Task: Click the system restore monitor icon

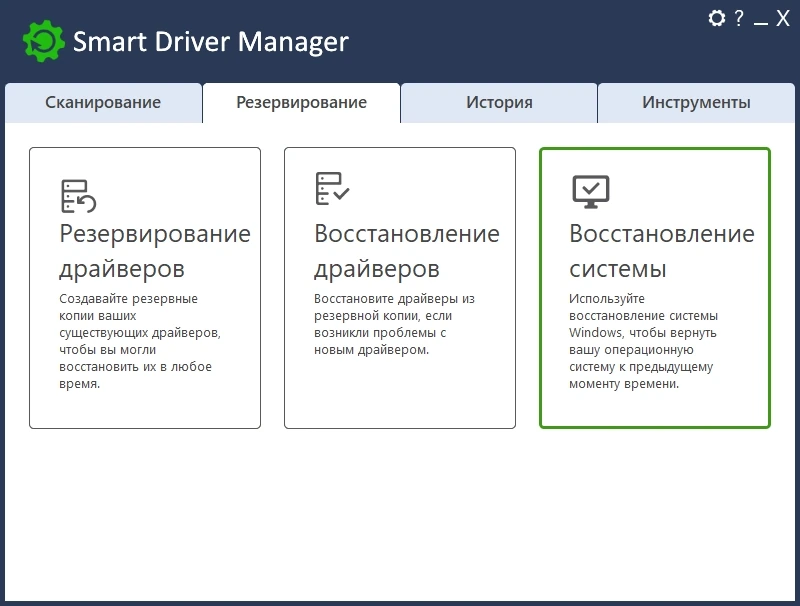Action: [x=591, y=192]
